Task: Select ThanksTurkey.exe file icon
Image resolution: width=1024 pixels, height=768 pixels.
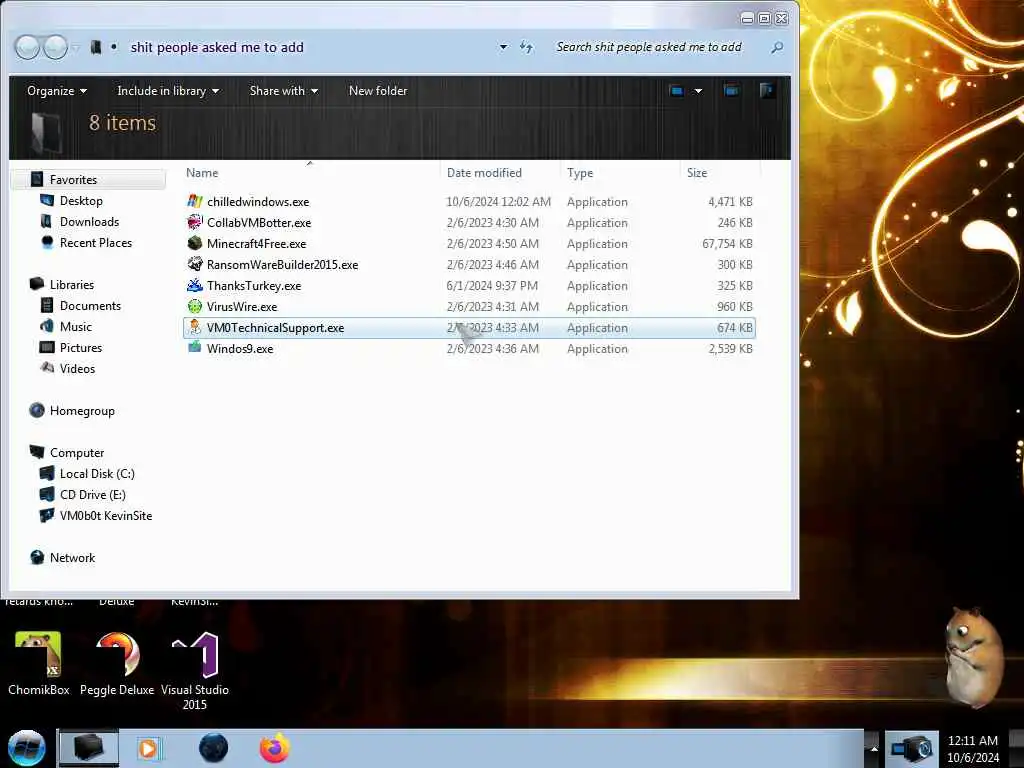Action: point(195,285)
